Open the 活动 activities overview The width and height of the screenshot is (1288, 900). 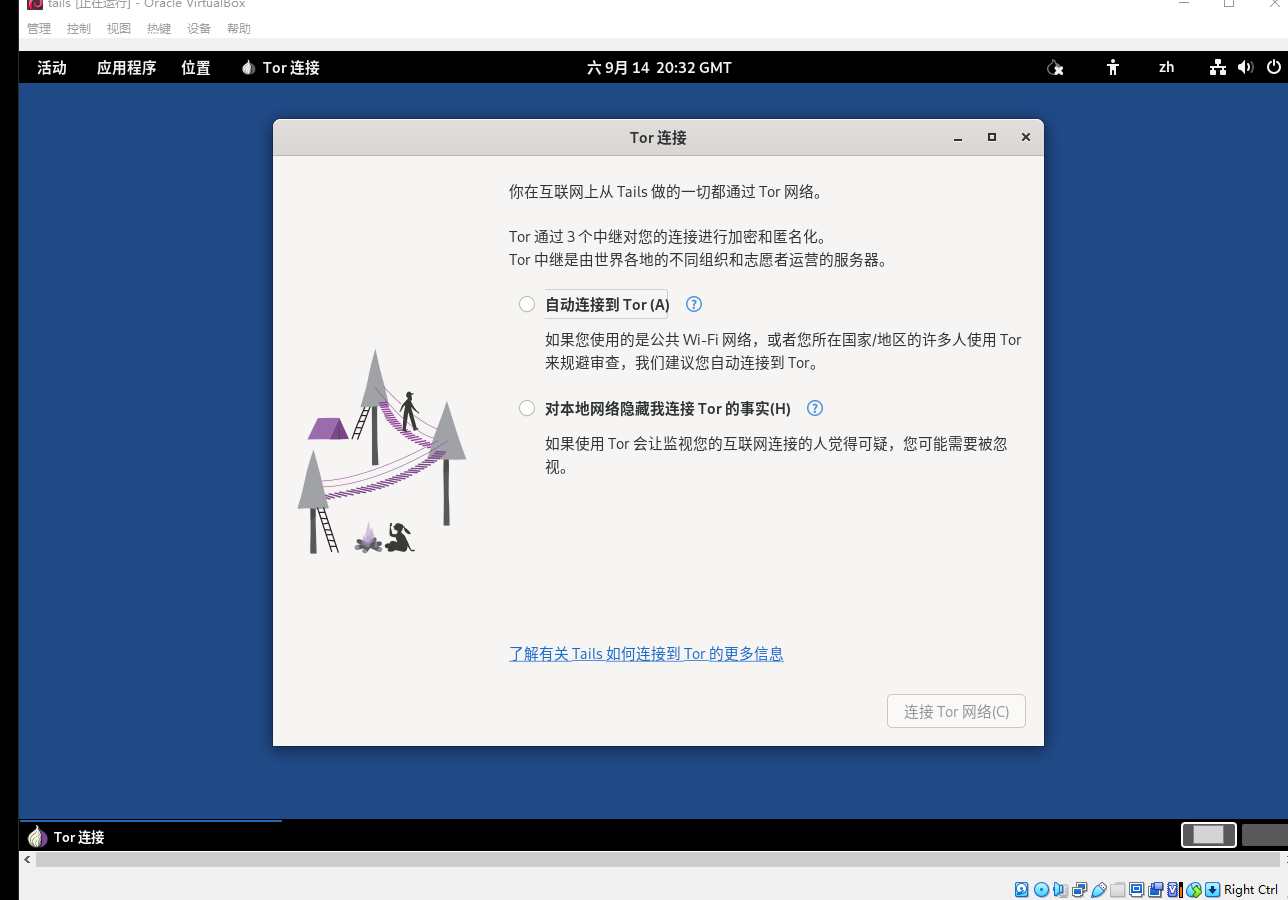(51, 68)
